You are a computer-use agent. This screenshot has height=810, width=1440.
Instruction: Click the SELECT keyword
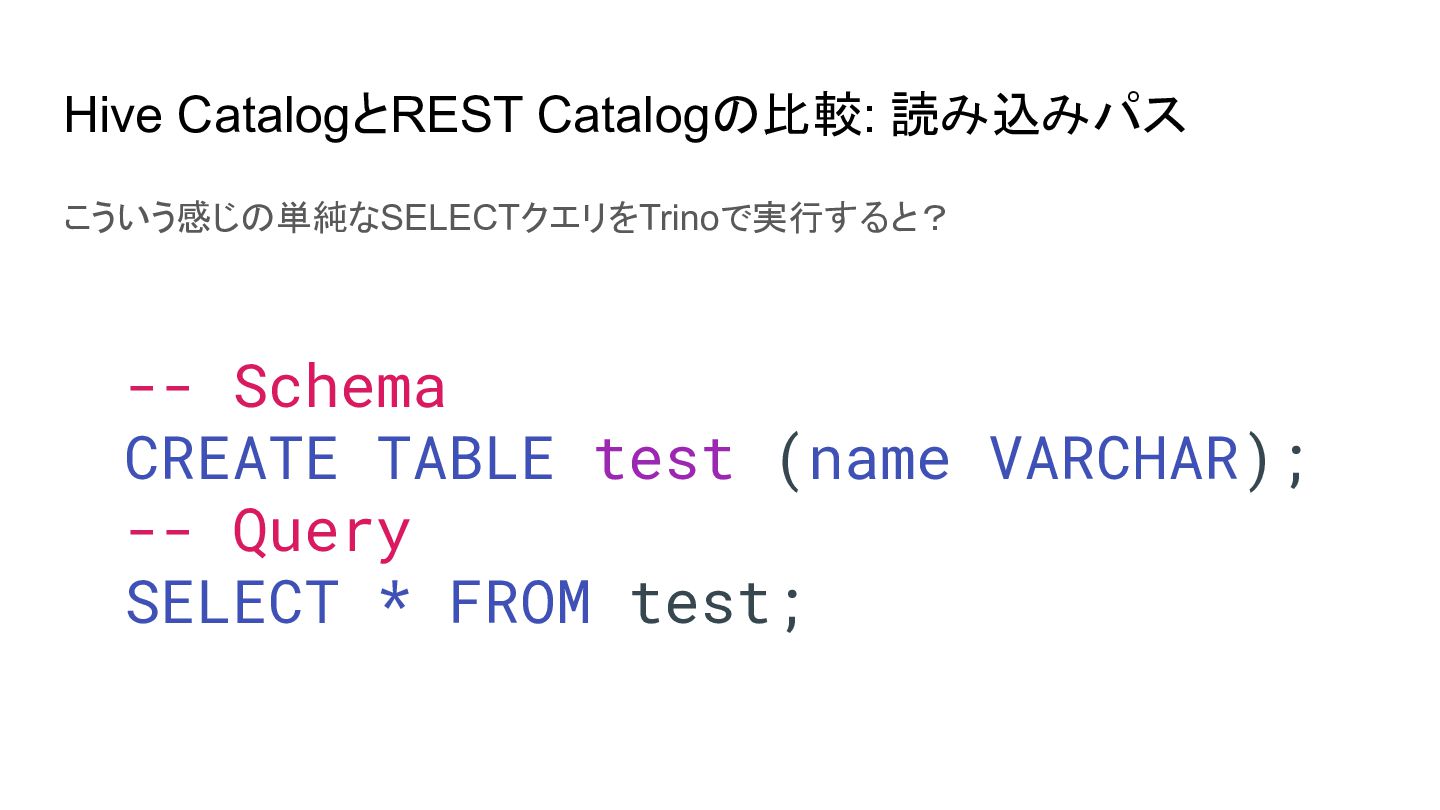coord(231,604)
